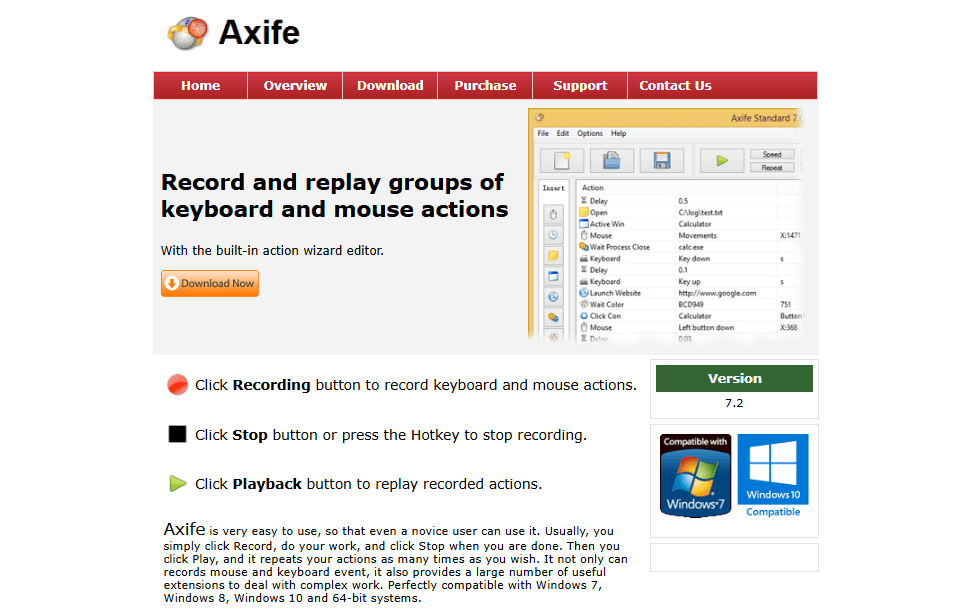Image resolution: width=968 pixels, height=615 pixels.
Task: Click the Axife logo icon
Action: [x=187, y=32]
